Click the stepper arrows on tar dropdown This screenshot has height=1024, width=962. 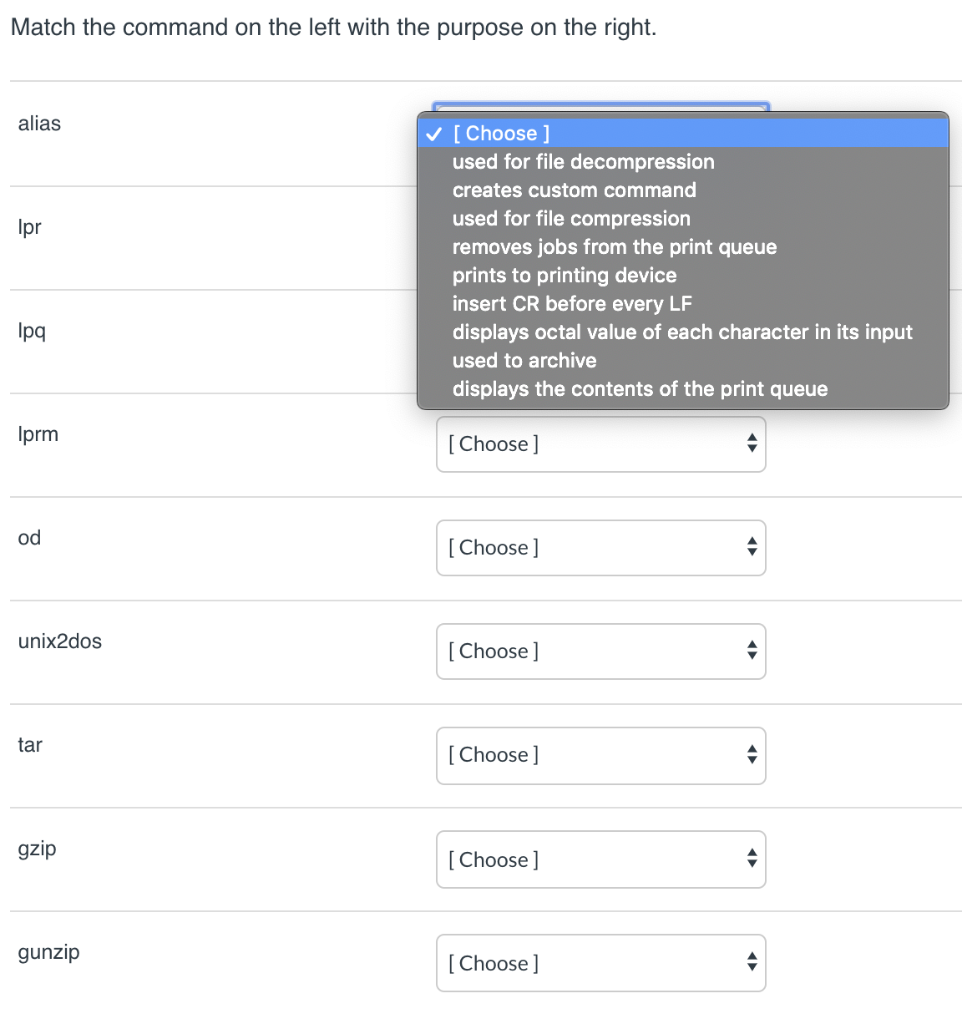[x=752, y=755]
